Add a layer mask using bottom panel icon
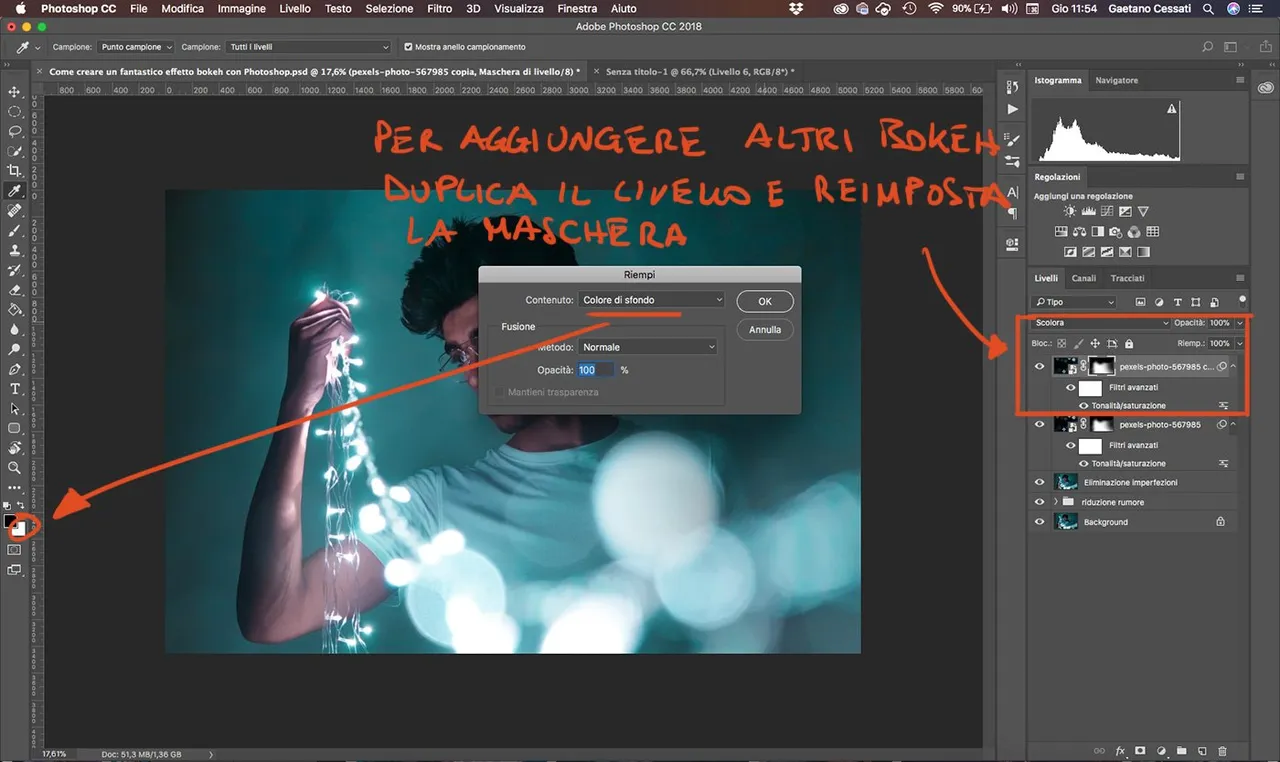Screen dimensions: 1280x762 [x=1140, y=750]
